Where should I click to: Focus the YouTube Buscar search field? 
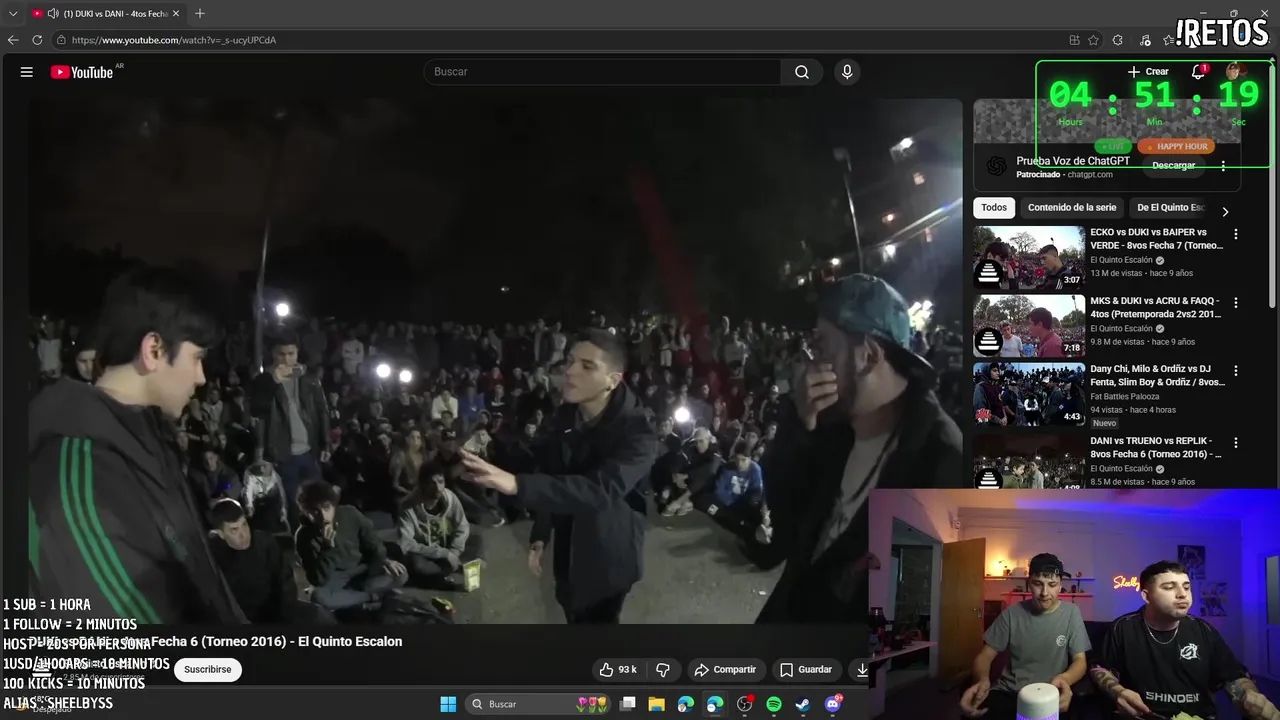click(x=602, y=72)
